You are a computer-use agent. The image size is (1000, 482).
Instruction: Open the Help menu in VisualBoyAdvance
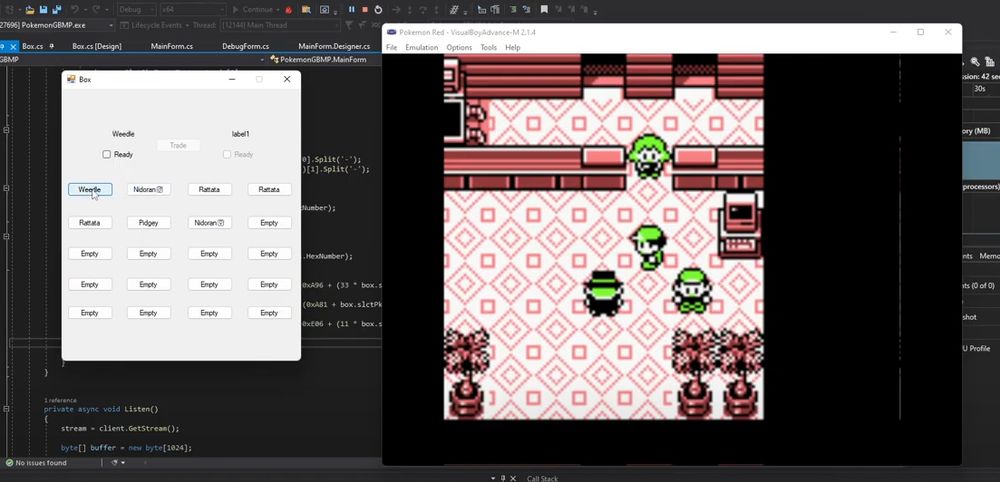pyautogui.click(x=513, y=47)
